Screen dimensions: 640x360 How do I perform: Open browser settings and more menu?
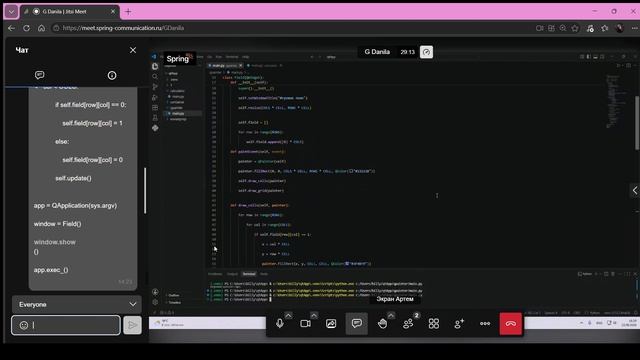pos(634,28)
